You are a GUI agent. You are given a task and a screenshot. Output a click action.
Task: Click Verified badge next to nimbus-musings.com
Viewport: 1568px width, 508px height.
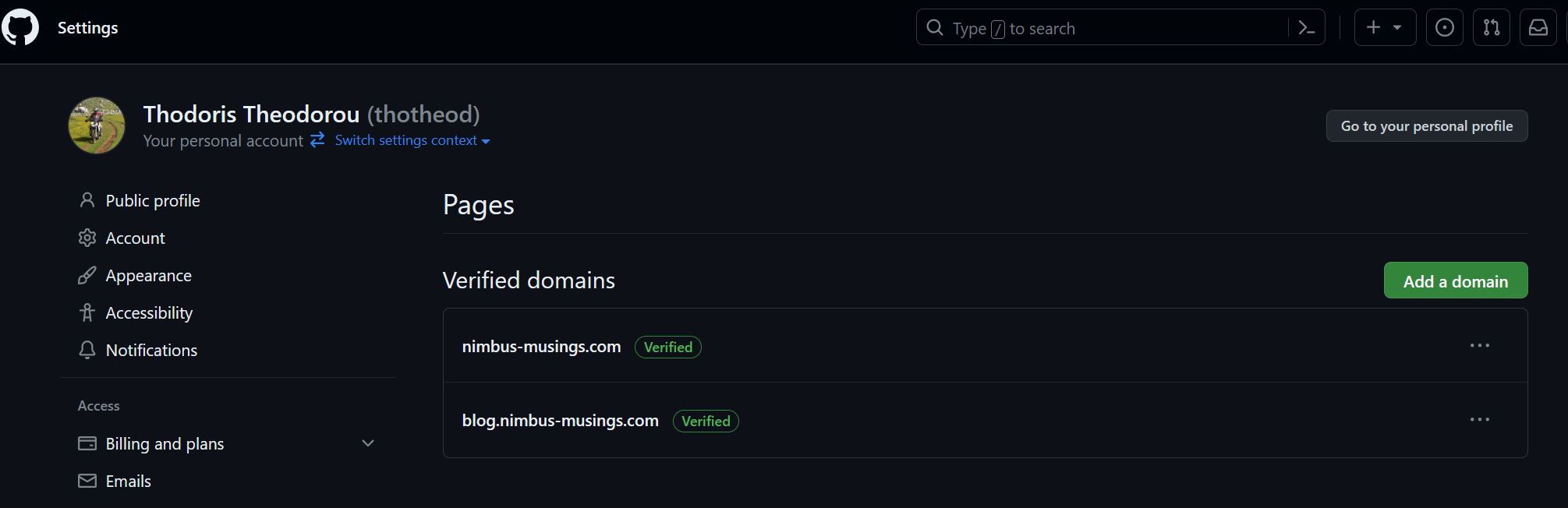click(668, 347)
